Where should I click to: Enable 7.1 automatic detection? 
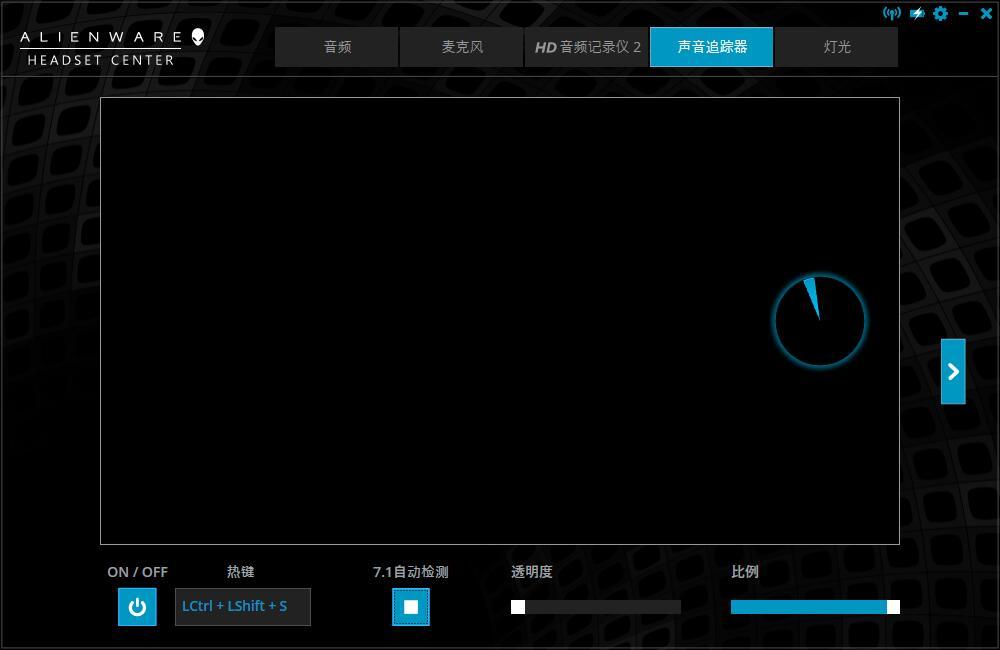point(411,606)
